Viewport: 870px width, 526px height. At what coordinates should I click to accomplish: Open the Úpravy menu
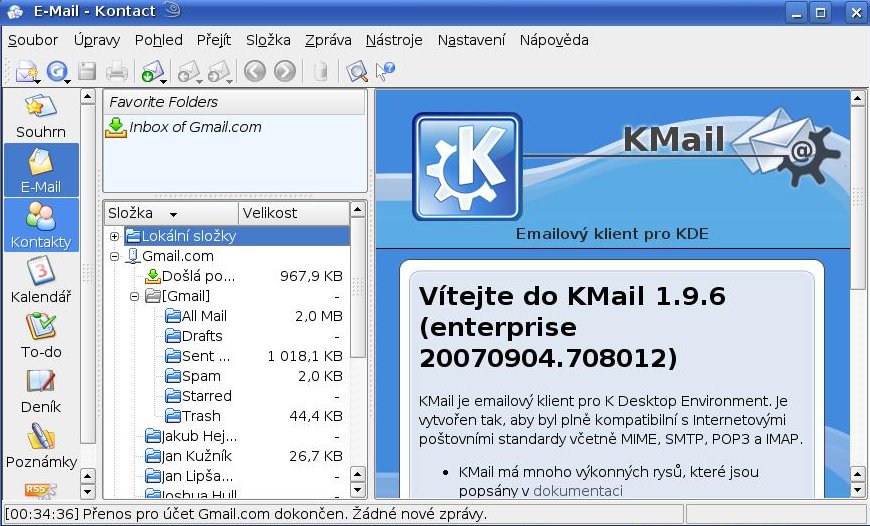point(97,40)
